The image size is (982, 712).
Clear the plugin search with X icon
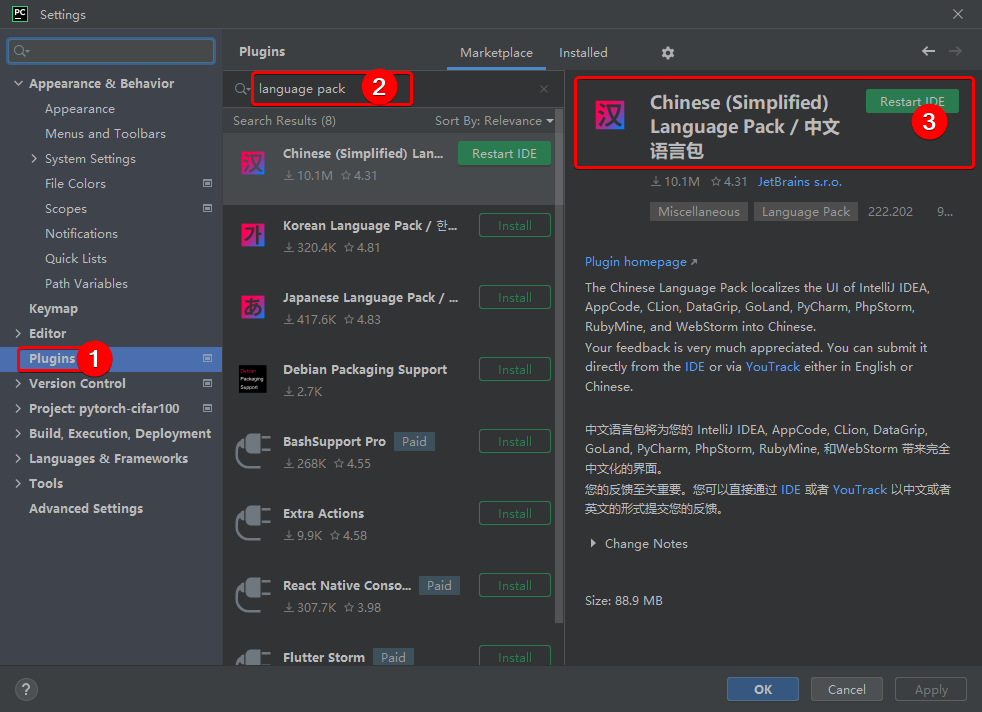[544, 89]
